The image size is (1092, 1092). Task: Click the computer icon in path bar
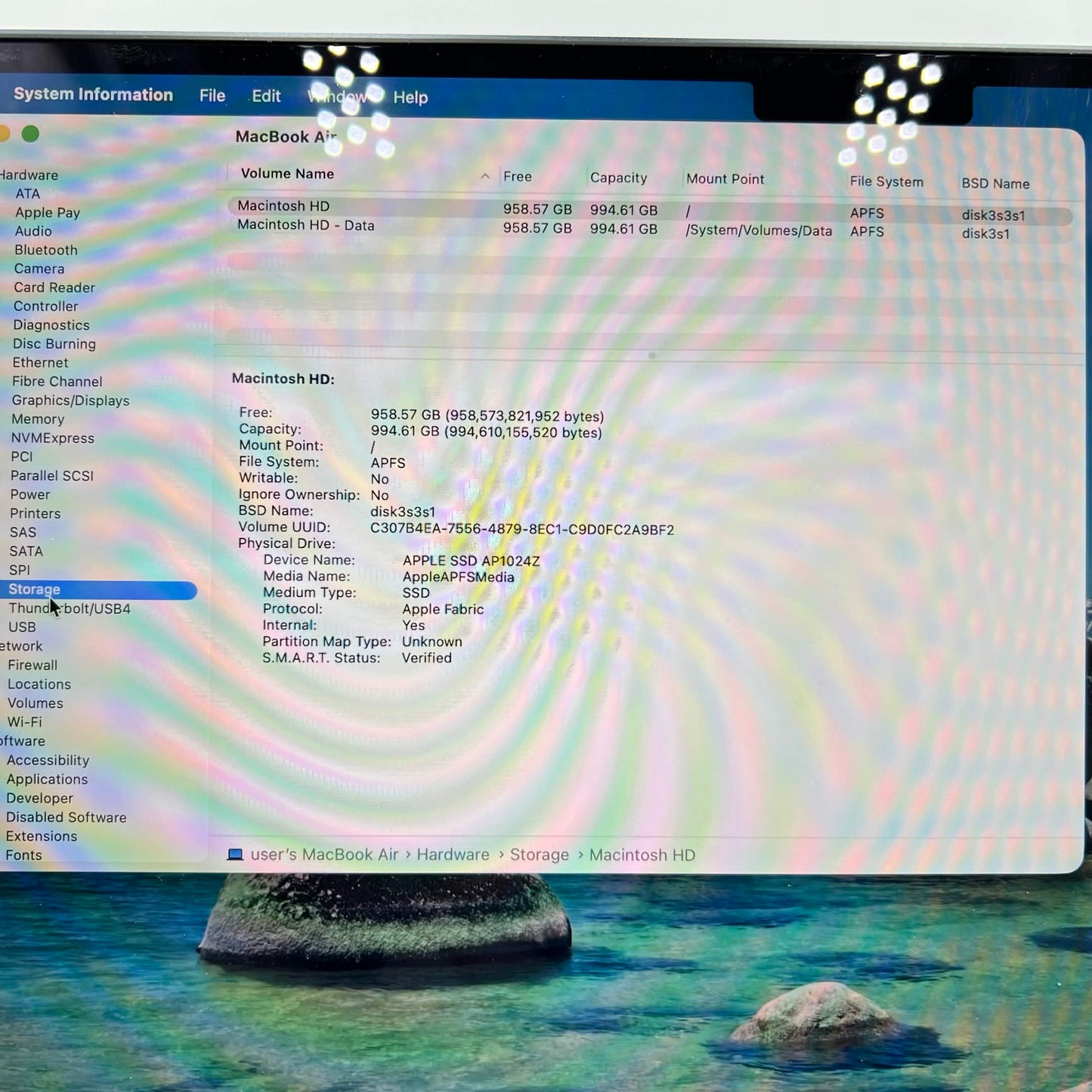tap(235, 854)
